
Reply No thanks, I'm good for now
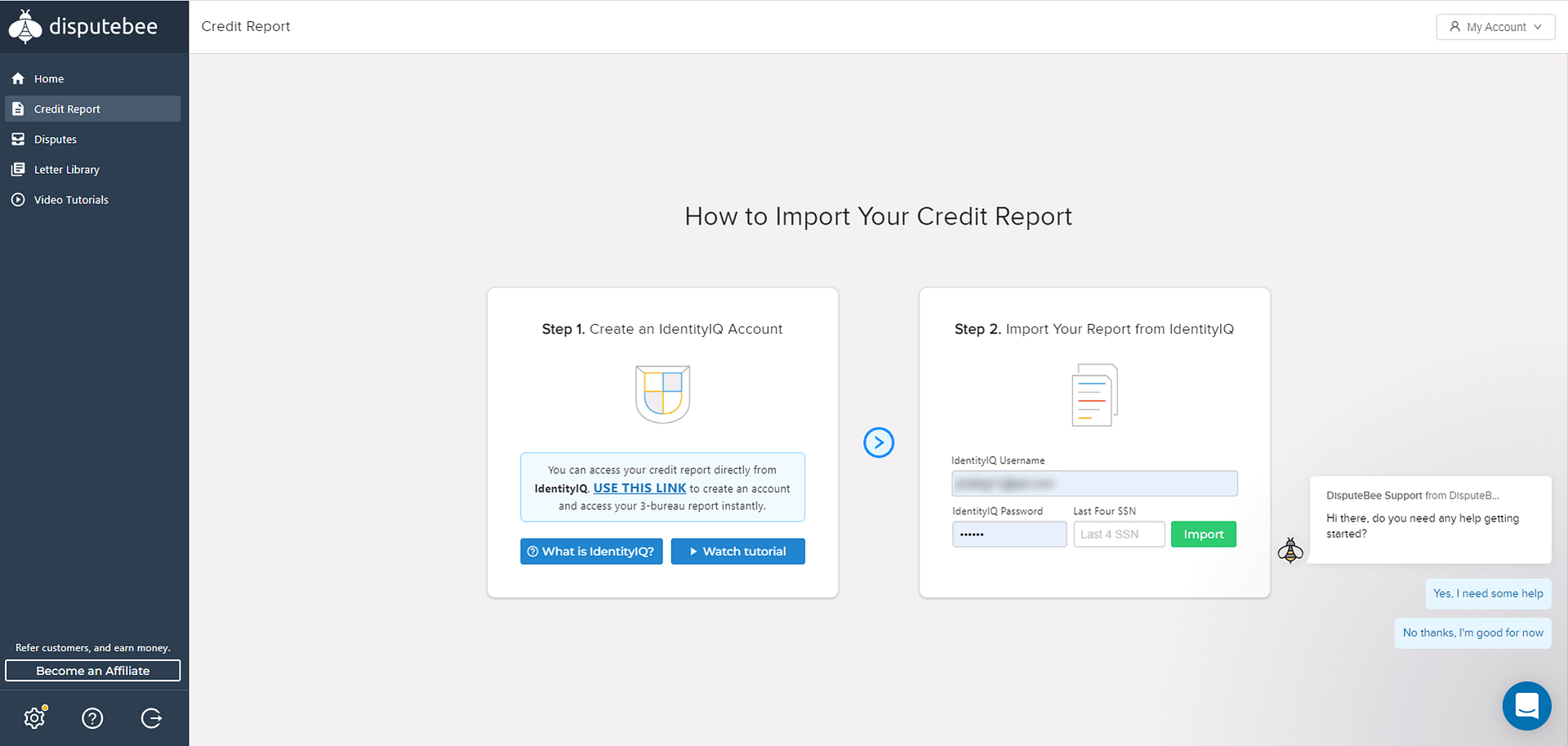[1472, 633]
